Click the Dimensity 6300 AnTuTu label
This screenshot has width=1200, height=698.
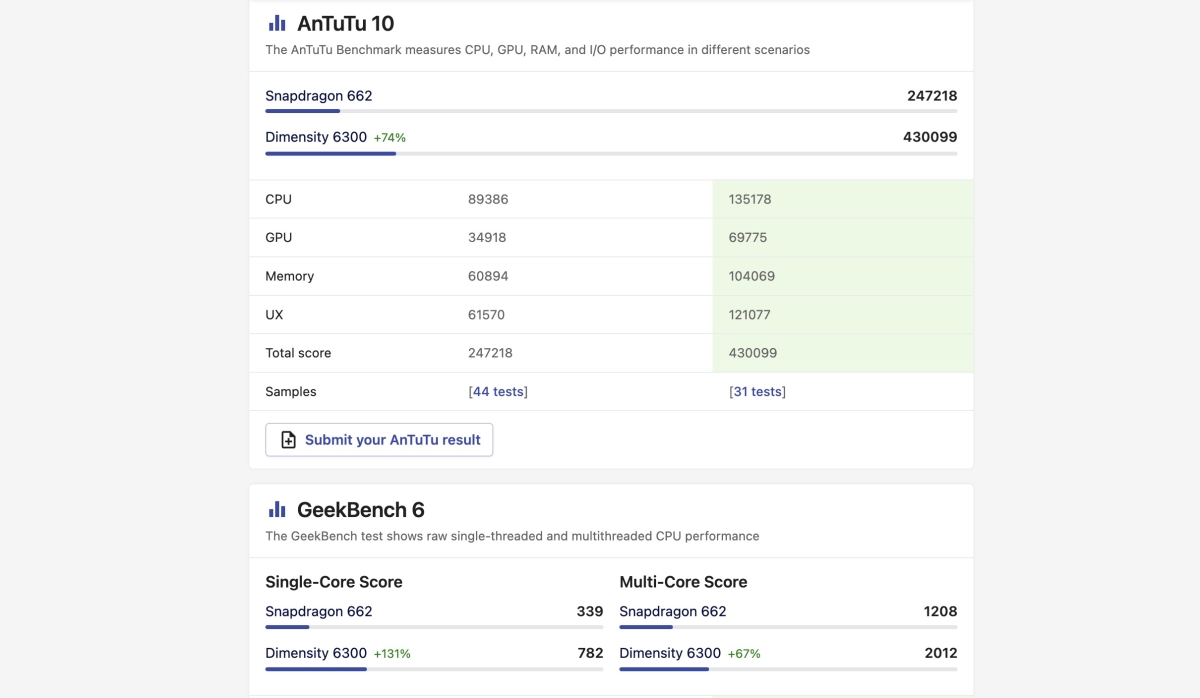click(316, 137)
